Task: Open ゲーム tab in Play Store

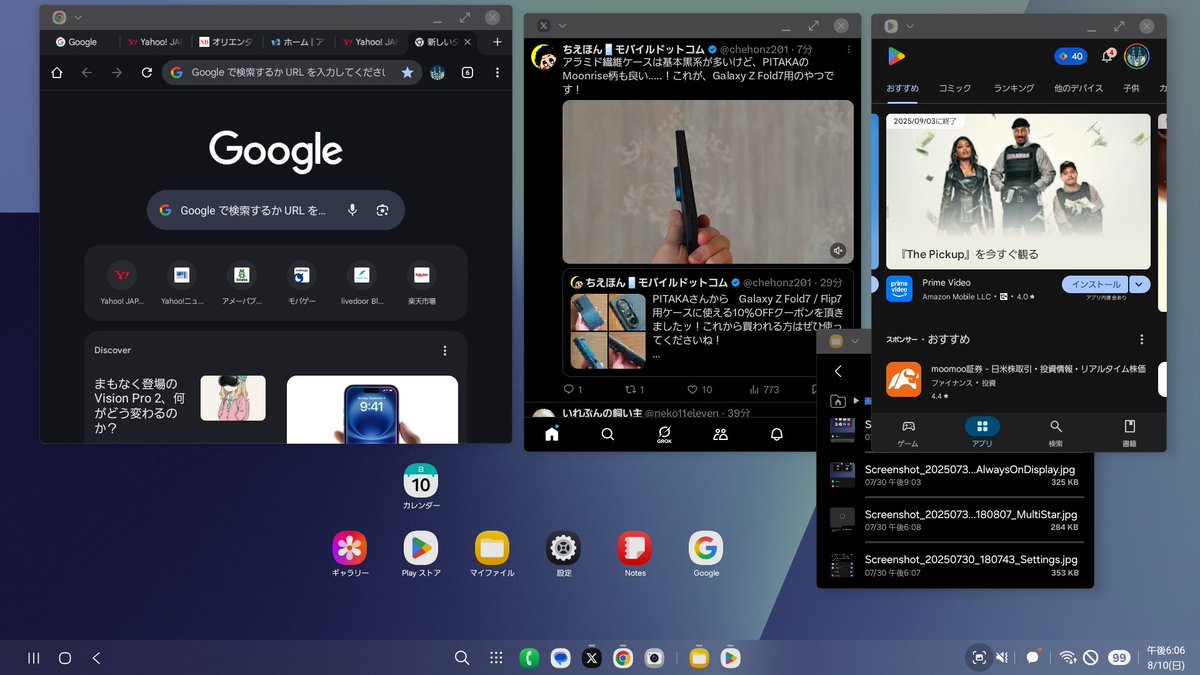Action: click(908, 432)
